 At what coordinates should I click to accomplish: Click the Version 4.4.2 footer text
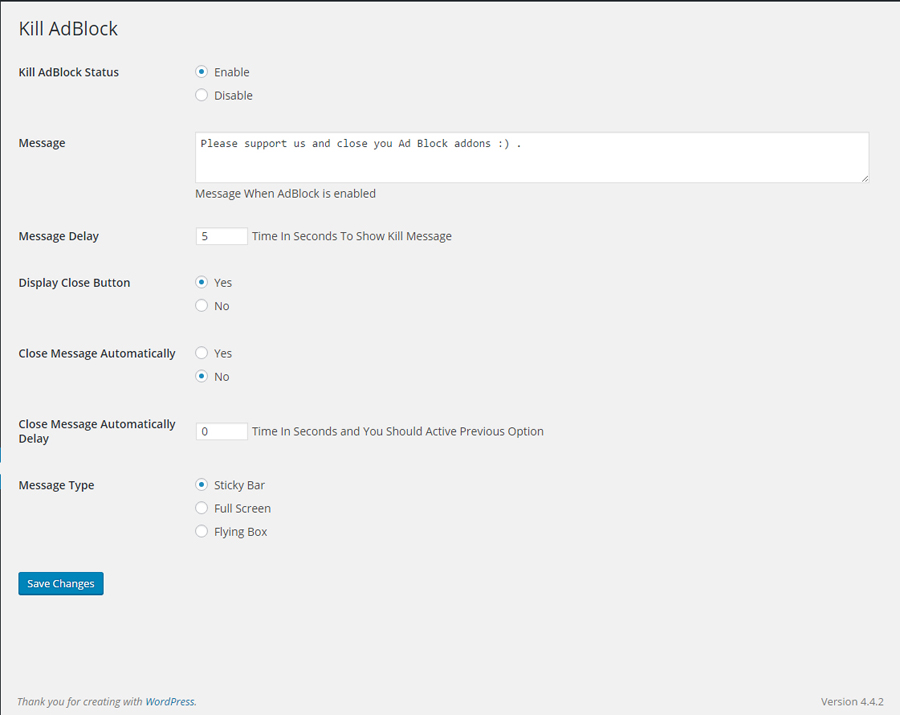coord(853,702)
